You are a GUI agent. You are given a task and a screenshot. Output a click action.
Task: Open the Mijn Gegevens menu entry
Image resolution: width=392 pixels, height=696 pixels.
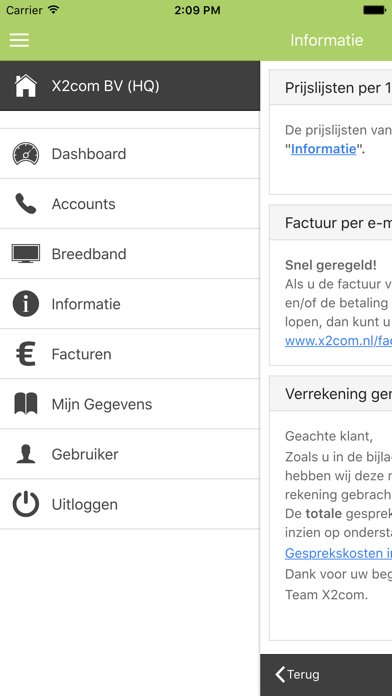[x=130, y=404]
